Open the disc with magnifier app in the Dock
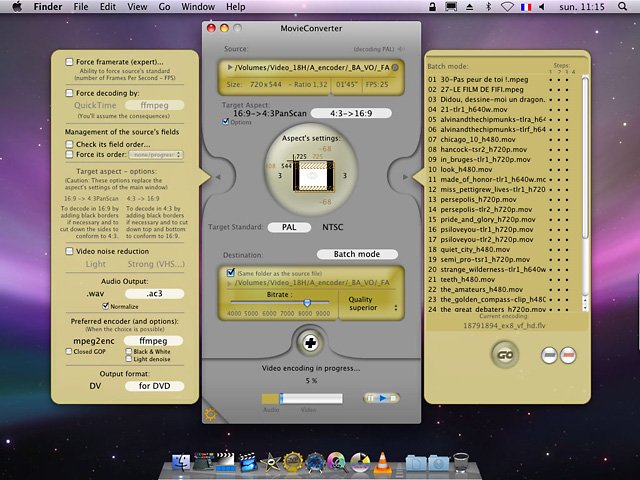 pos(337,462)
